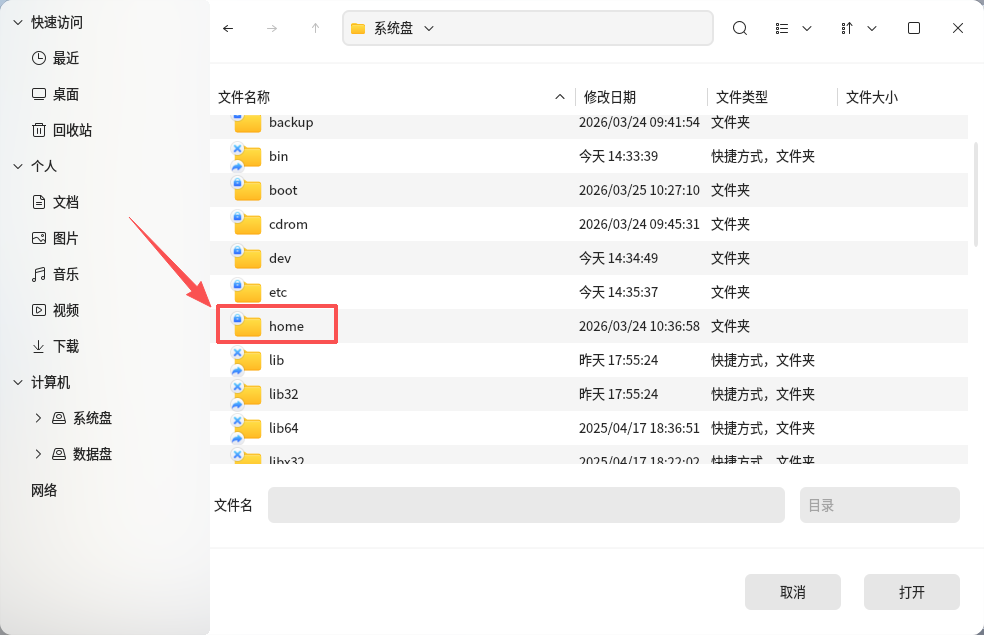Viewport: 984px width, 635px height.
Task: Click the Open (打开) button
Action: 911,592
